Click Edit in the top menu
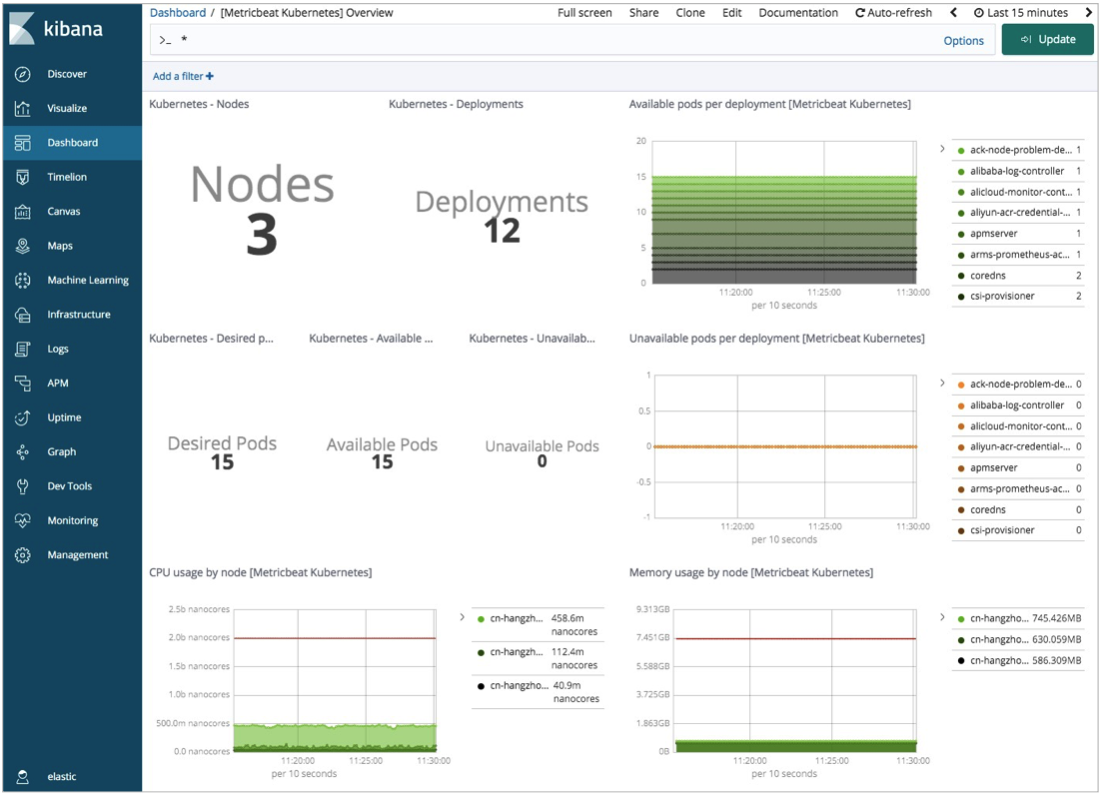The image size is (1102, 794). 732,13
